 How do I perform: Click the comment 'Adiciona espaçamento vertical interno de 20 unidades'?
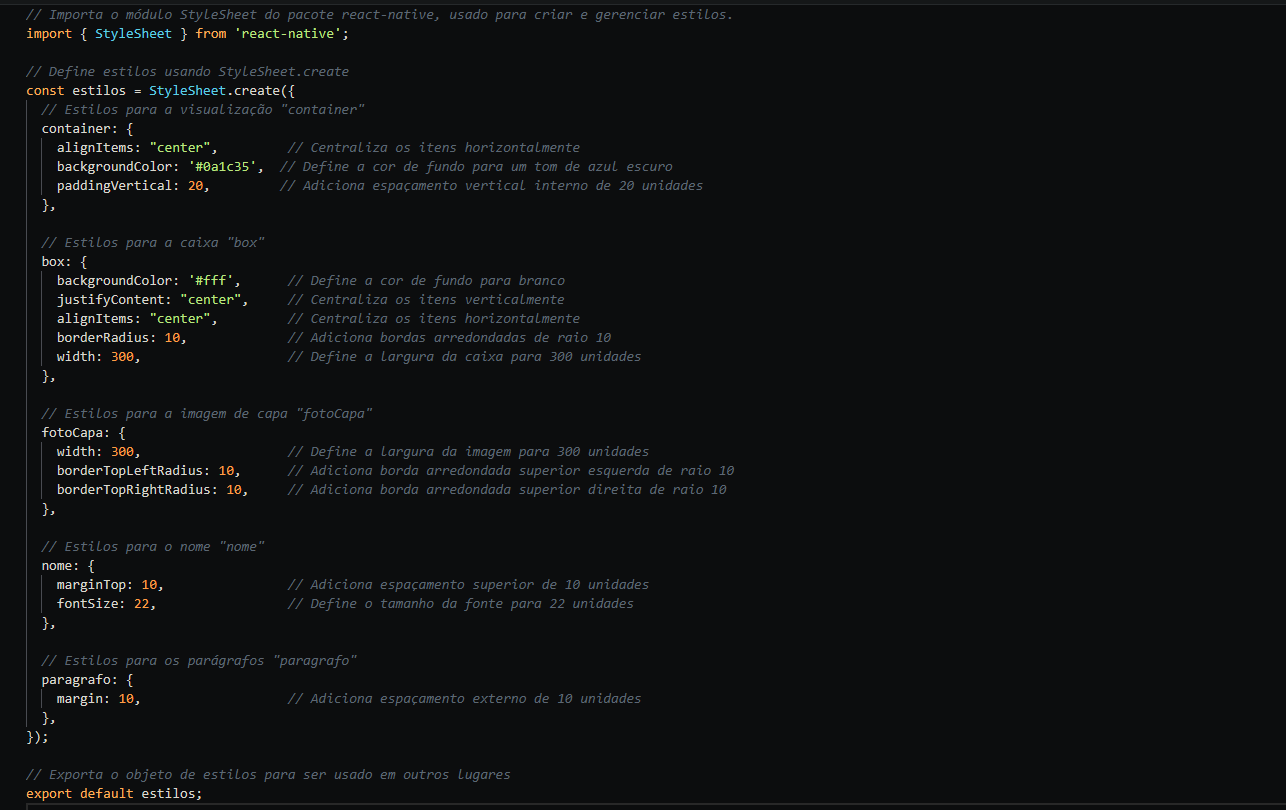(x=491, y=185)
